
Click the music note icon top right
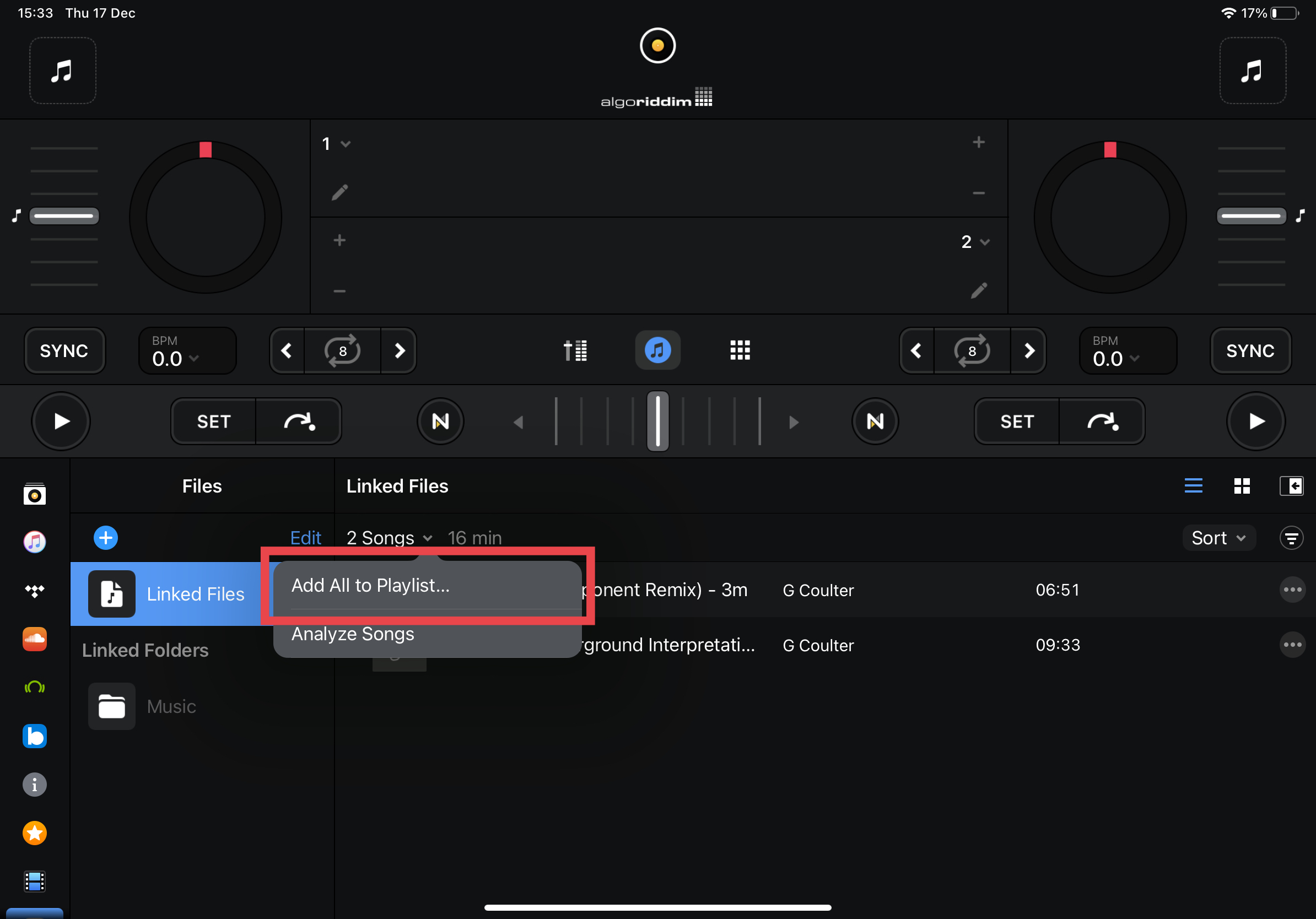click(x=1254, y=70)
